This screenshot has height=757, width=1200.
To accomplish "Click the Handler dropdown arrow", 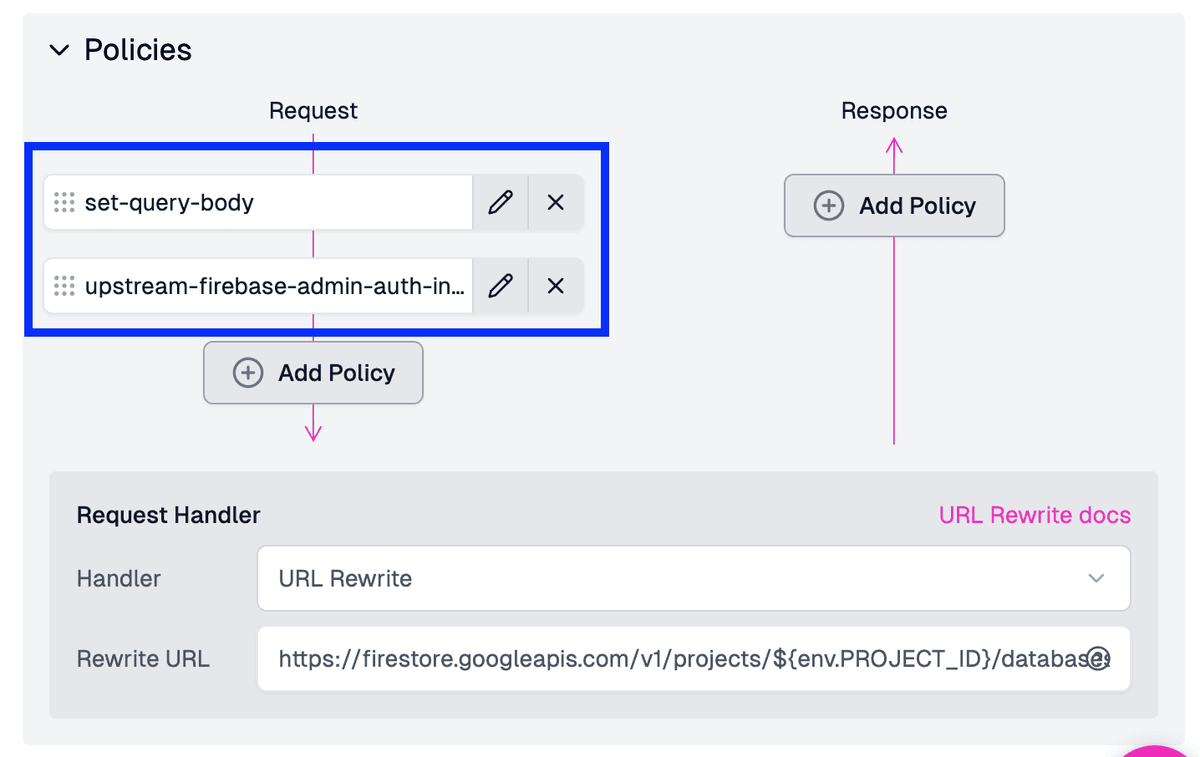I will pos(1096,578).
